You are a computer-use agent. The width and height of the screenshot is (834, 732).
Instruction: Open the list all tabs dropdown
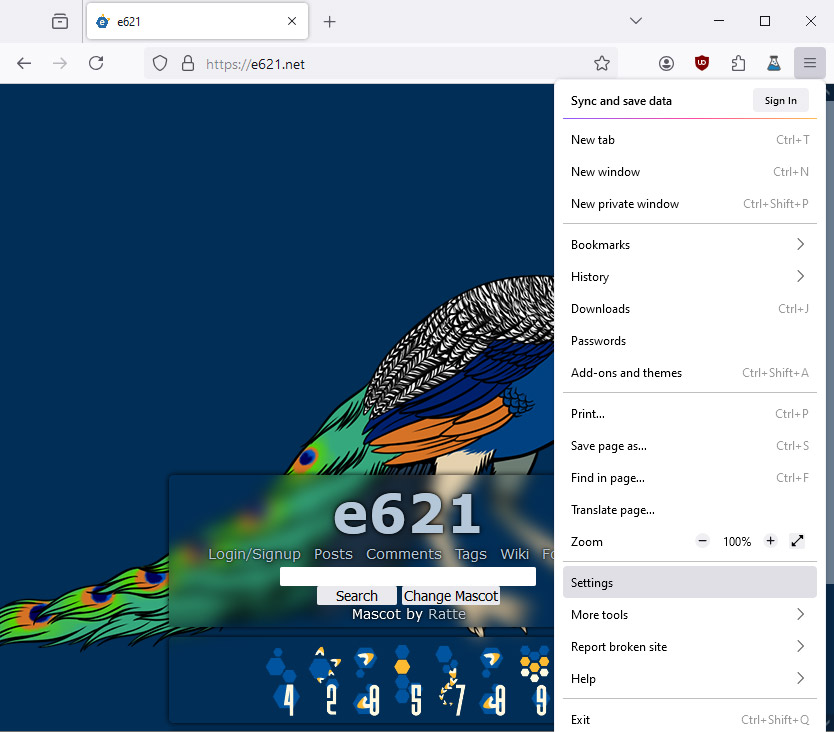coord(635,21)
